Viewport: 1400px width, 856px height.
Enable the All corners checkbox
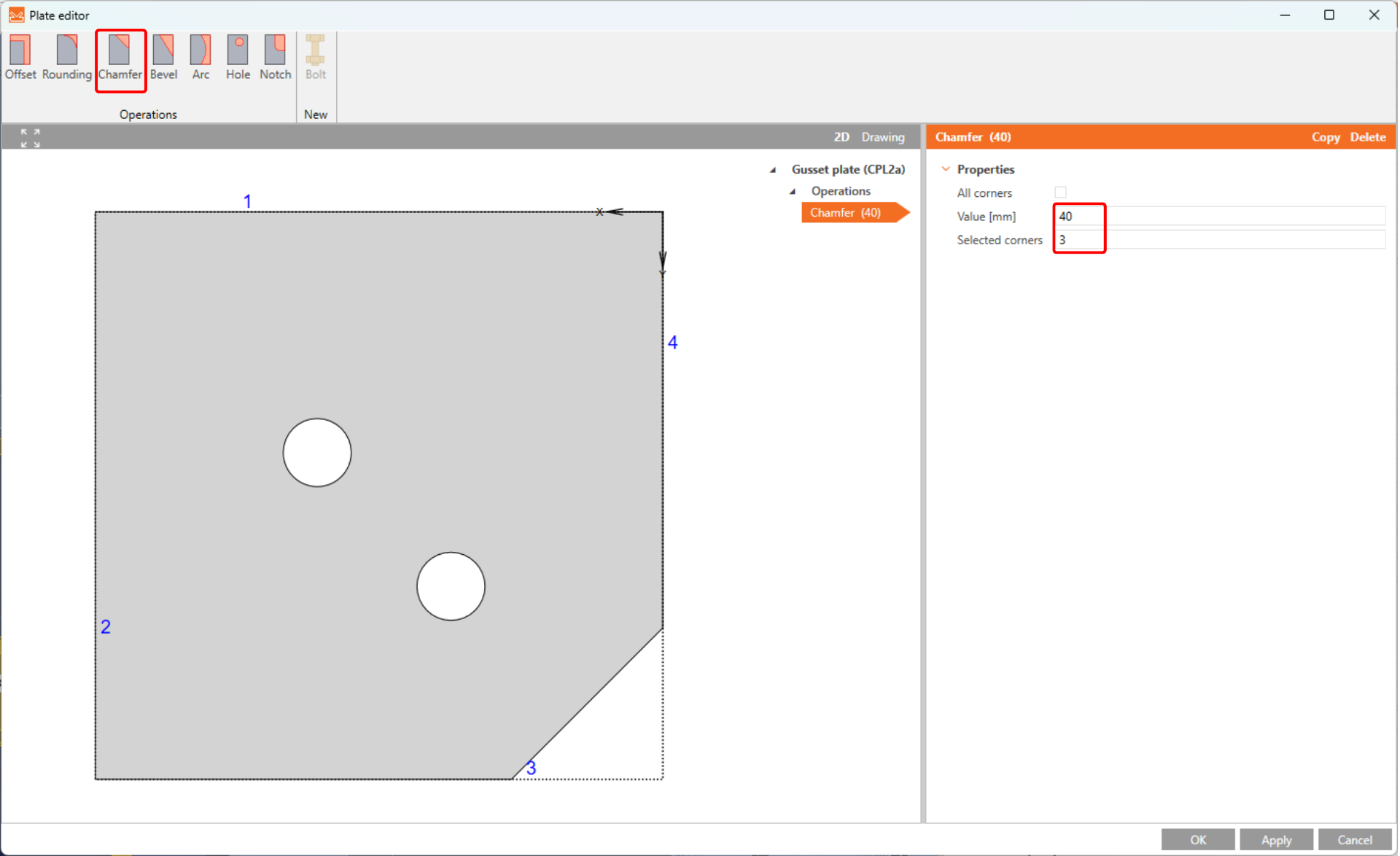(x=1060, y=192)
